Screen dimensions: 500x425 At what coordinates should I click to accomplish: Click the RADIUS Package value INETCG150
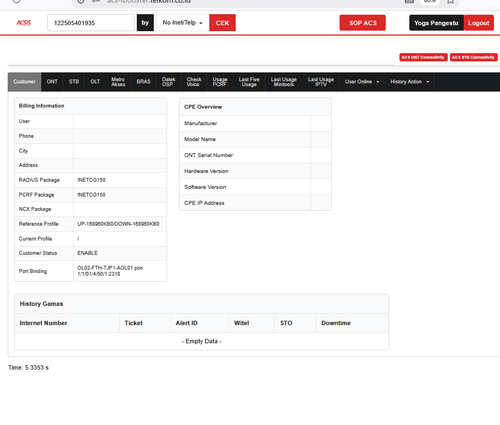click(91, 180)
